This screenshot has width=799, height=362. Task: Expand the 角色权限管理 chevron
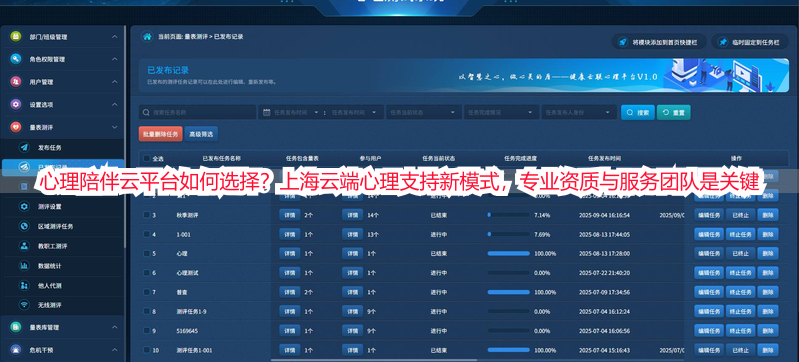coord(115,59)
